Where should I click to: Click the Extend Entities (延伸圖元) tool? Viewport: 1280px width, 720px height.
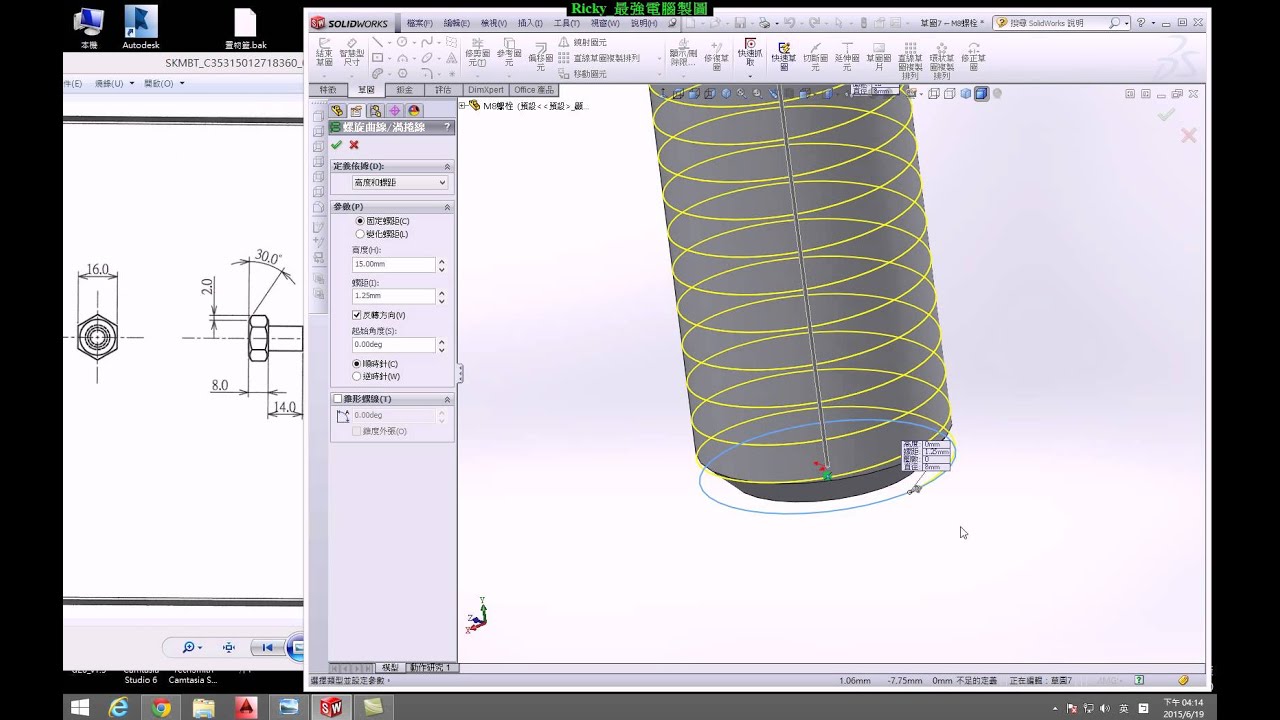click(x=847, y=55)
